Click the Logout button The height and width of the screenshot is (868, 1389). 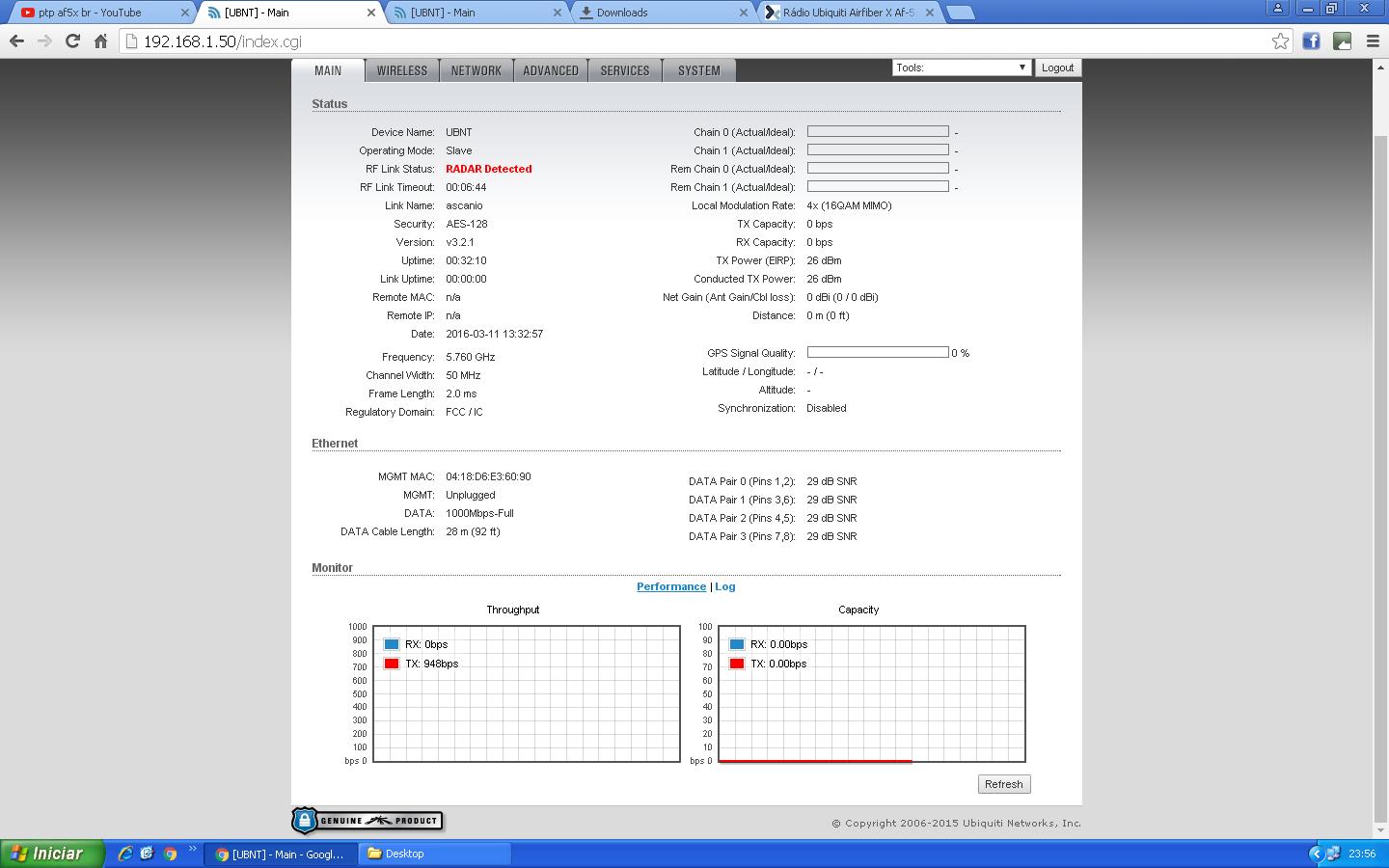(x=1057, y=68)
